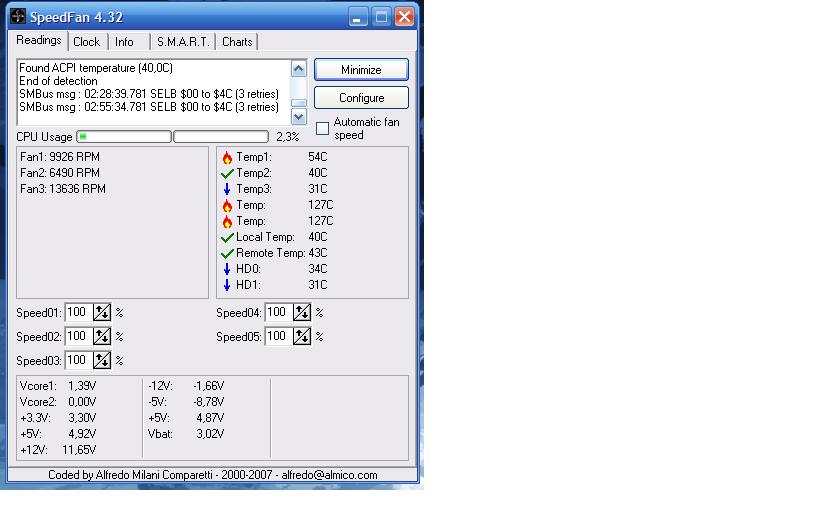Click the Vbat 3,02V reading
This screenshot has width=840, height=525.
[x=186, y=434]
